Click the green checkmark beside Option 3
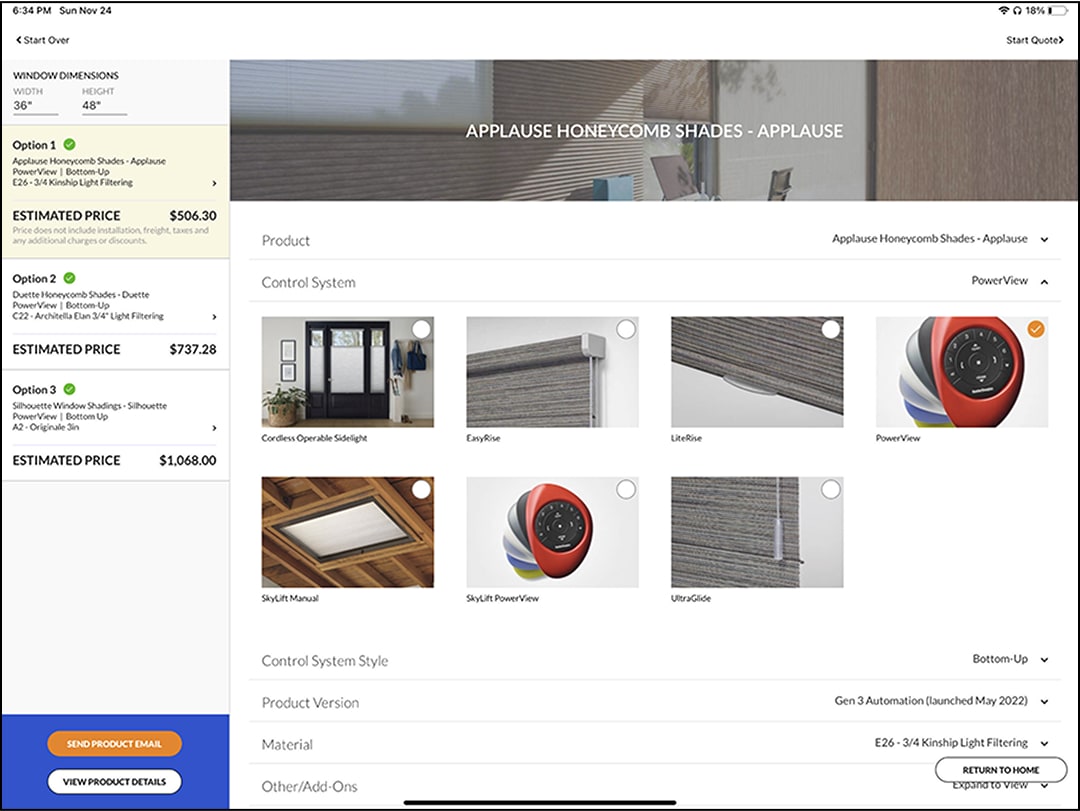The height and width of the screenshot is (811, 1080). 70,389
